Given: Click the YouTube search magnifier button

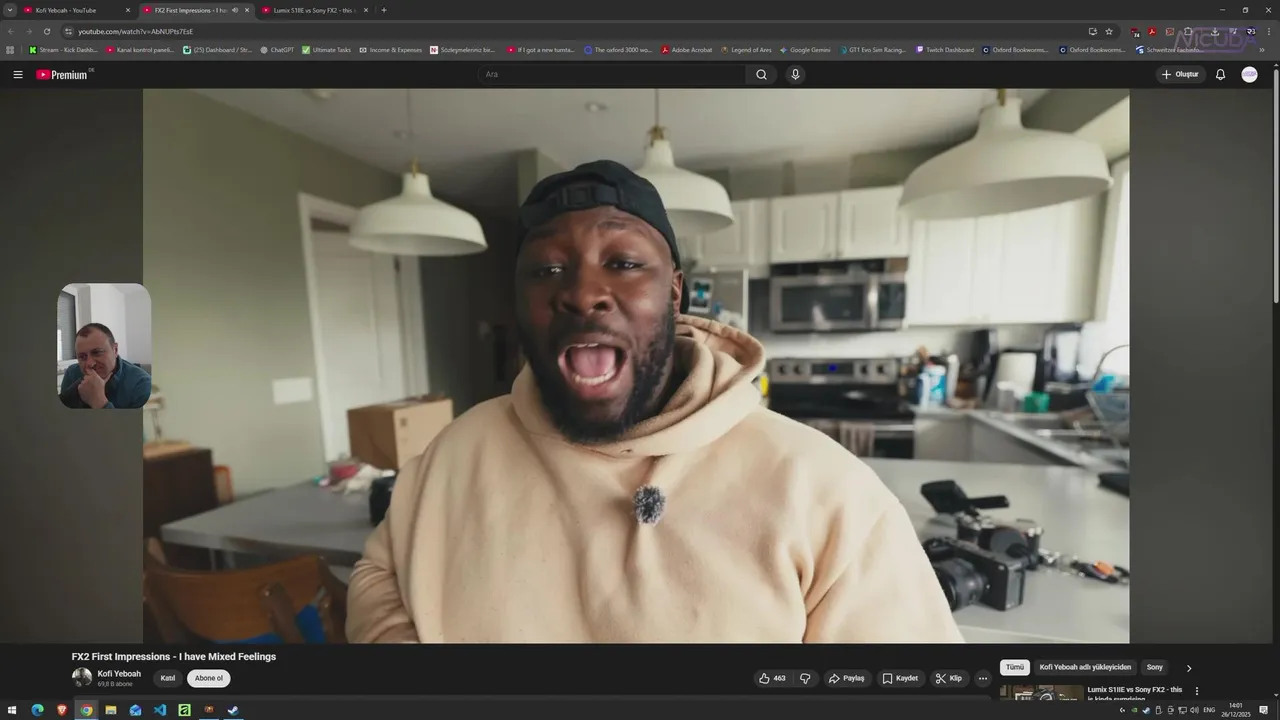Looking at the screenshot, I should (x=761, y=74).
